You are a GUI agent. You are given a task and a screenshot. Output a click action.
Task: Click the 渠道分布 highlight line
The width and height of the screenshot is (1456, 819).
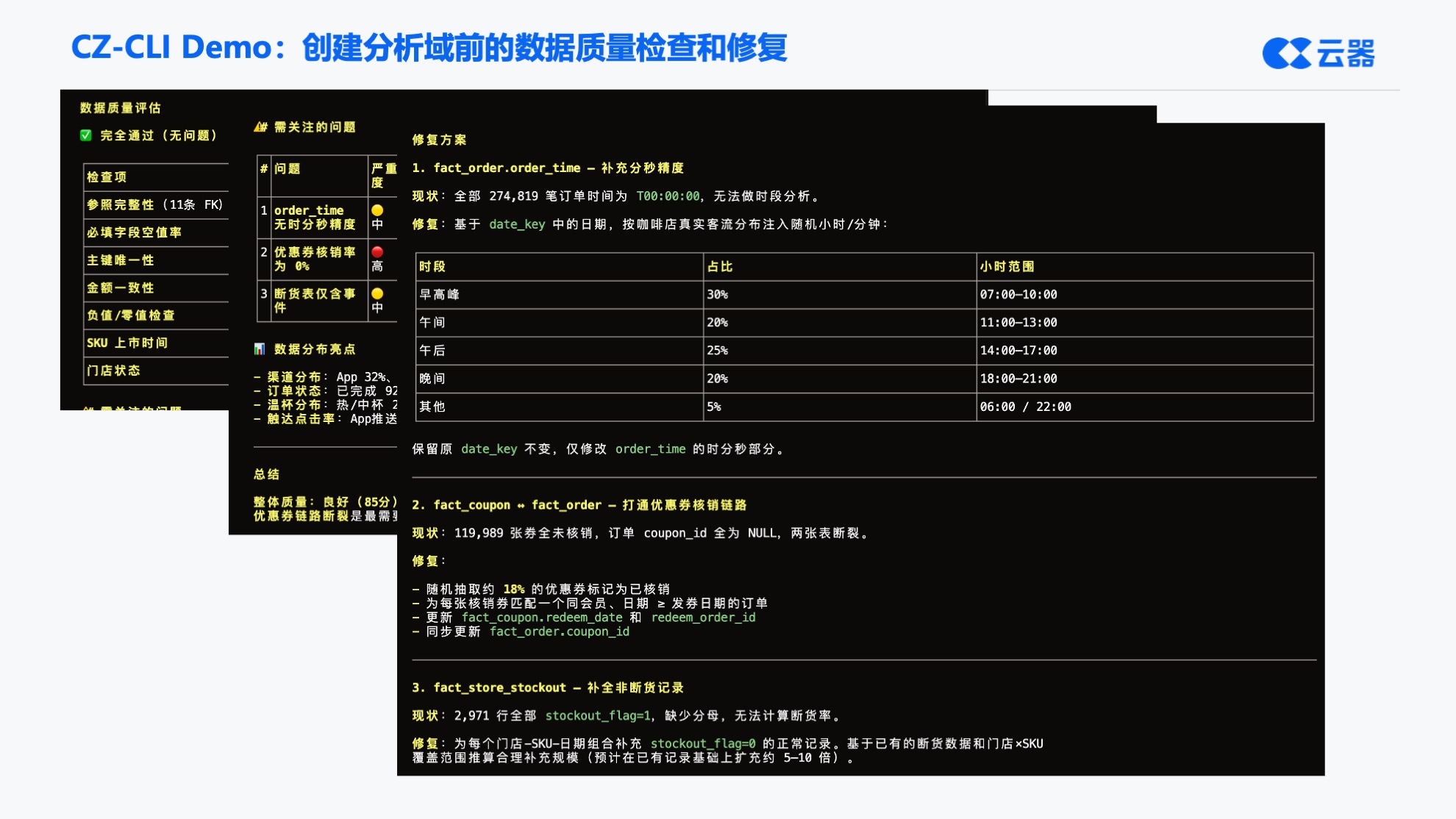click(x=325, y=377)
